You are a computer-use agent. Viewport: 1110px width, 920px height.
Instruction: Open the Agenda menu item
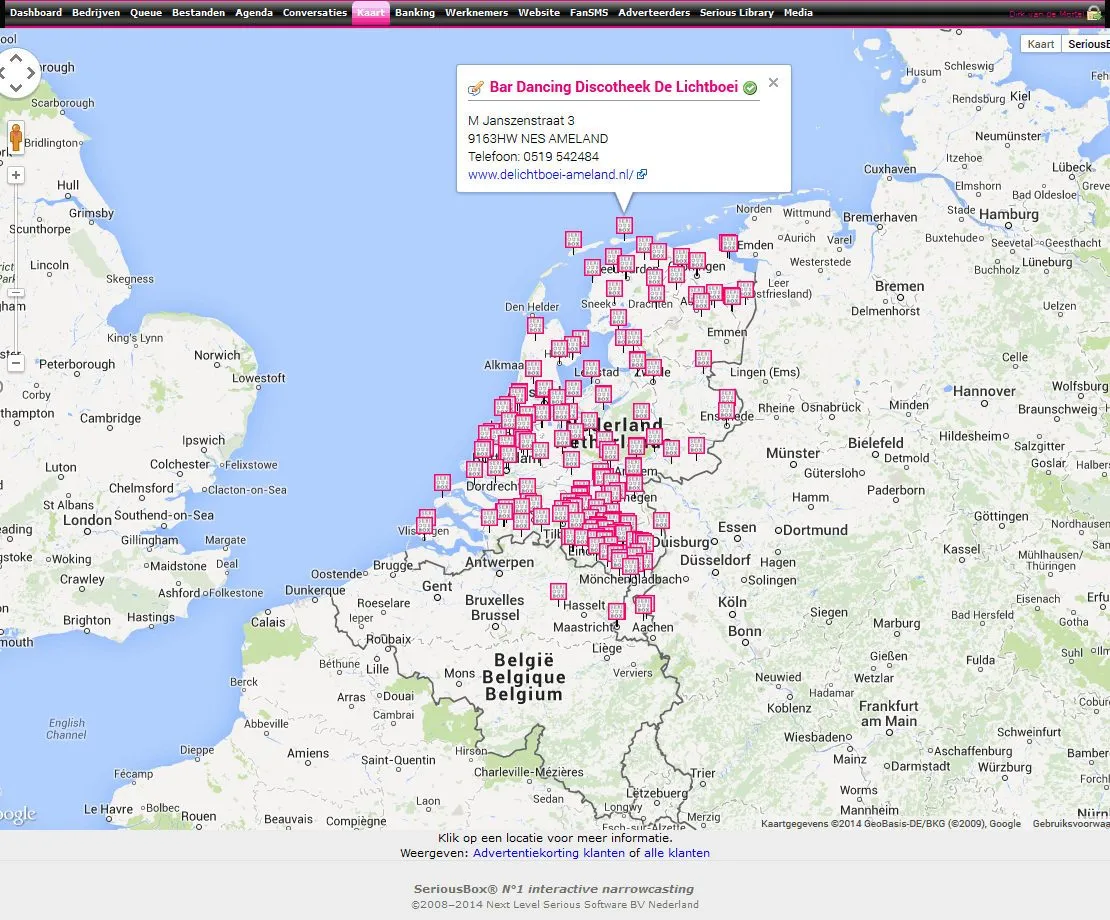254,13
